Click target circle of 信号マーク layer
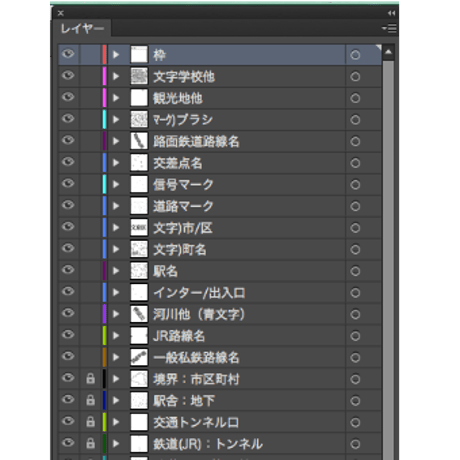Screen dimensions: 460x460 click(355, 185)
